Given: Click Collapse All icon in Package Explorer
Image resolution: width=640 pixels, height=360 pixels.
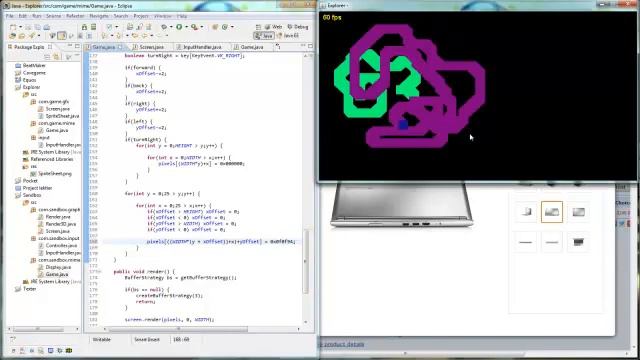Looking at the screenshot, I should (47, 57).
